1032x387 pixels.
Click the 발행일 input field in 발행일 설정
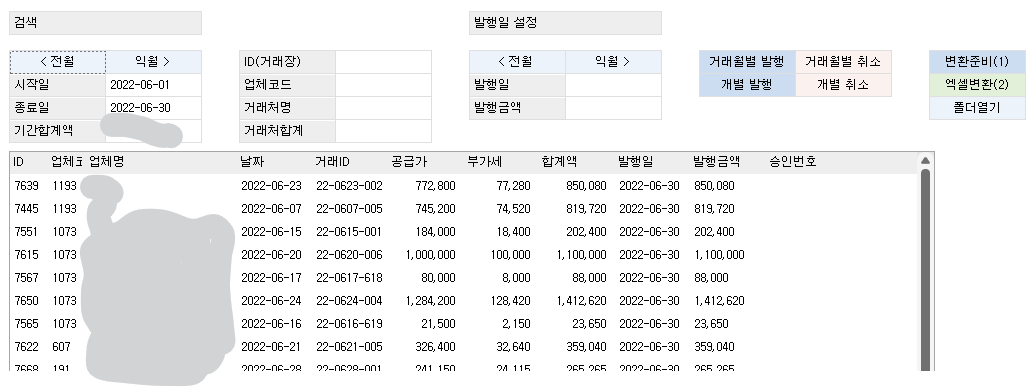613,85
